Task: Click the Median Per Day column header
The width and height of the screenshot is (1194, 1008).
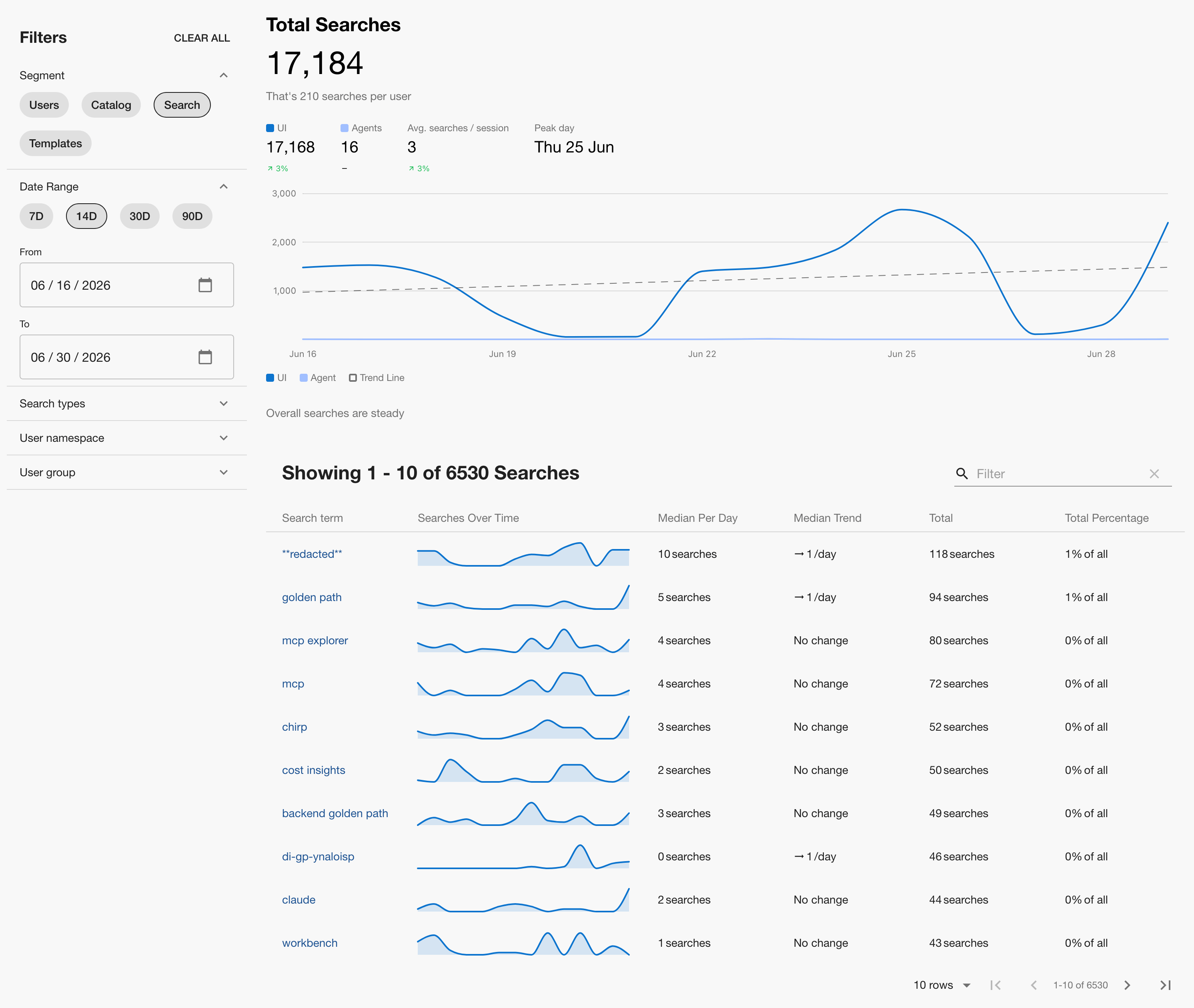Action: [x=697, y=518]
